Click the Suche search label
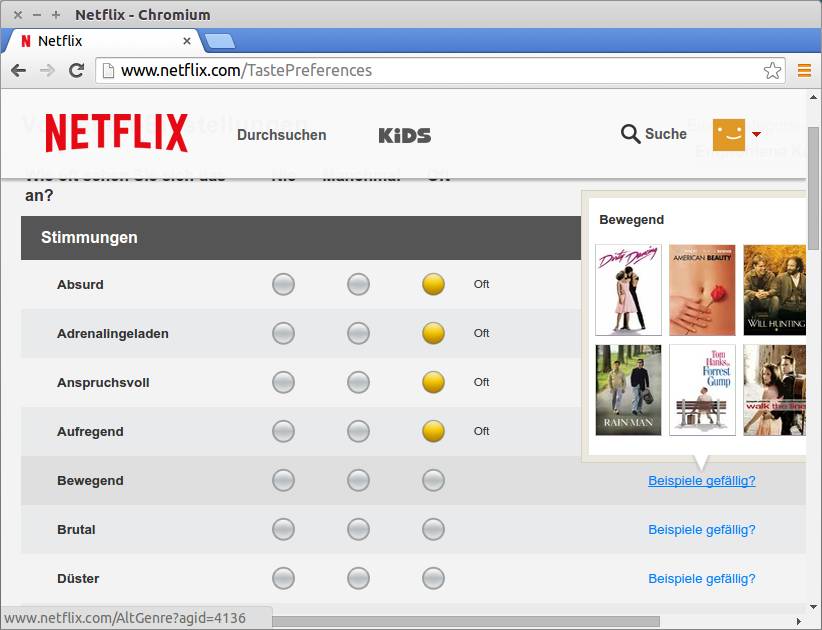This screenshot has width=822, height=630. coord(666,134)
